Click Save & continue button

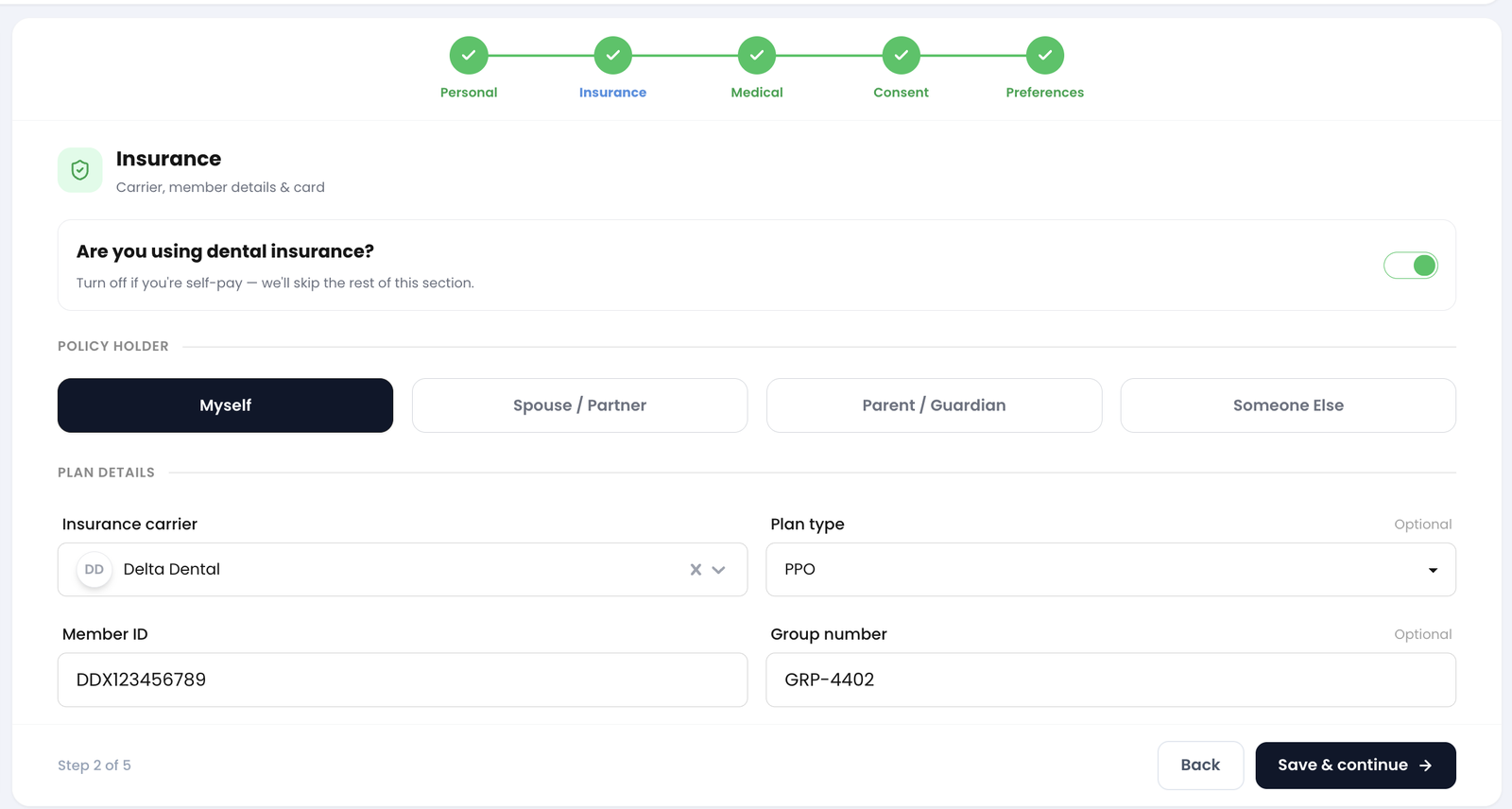(1355, 766)
